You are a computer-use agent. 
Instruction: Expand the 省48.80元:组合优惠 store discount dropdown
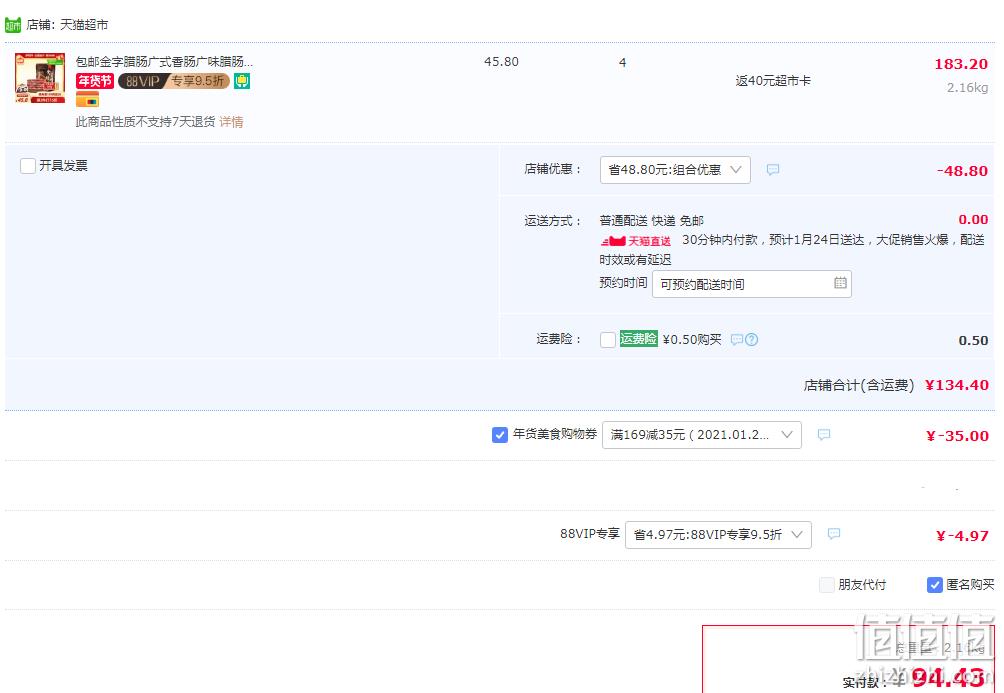pyautogui.click(x=675, y=170)
